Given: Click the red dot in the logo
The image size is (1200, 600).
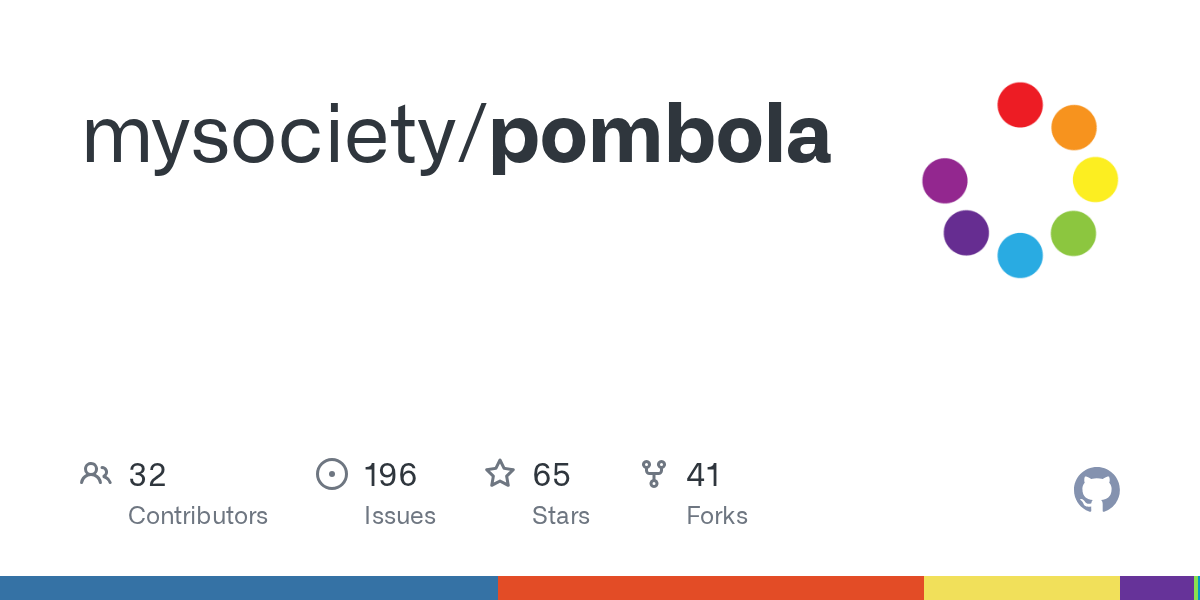Looking at the screenshot, I should click(1020, 105).
